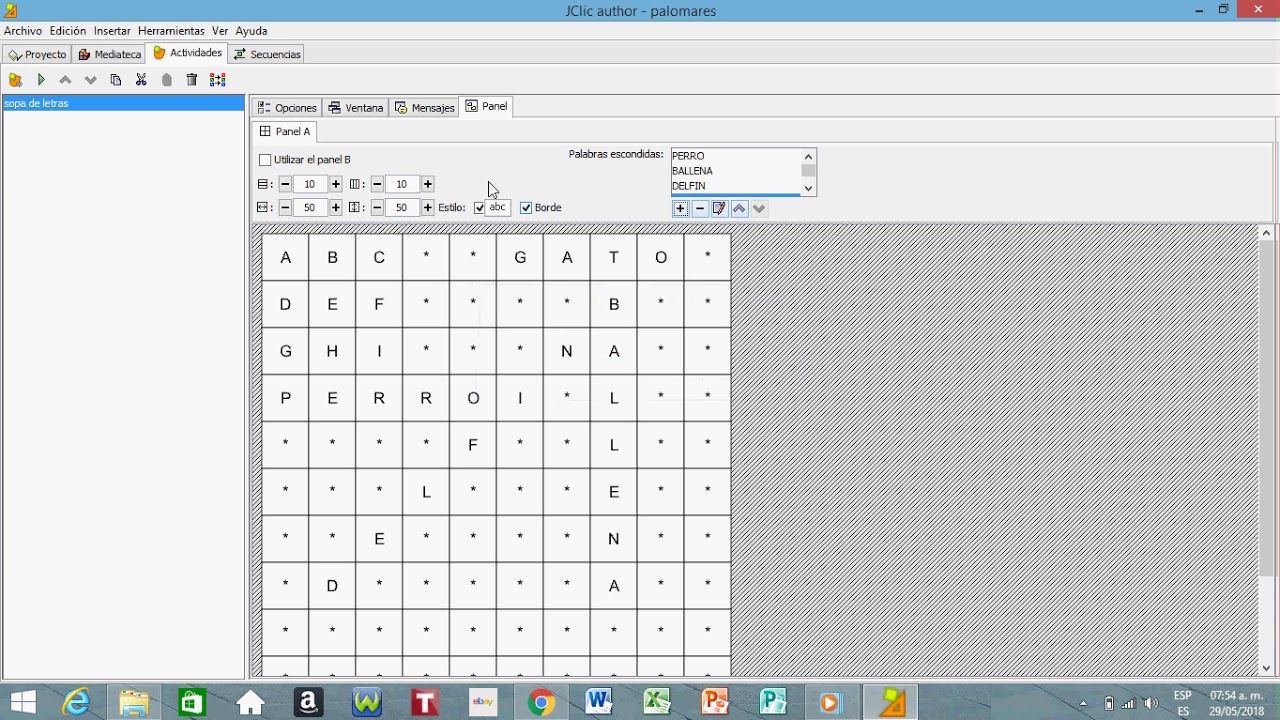Edit the selected hidden word
This screenshot has width=1280, height=720.
719,208
